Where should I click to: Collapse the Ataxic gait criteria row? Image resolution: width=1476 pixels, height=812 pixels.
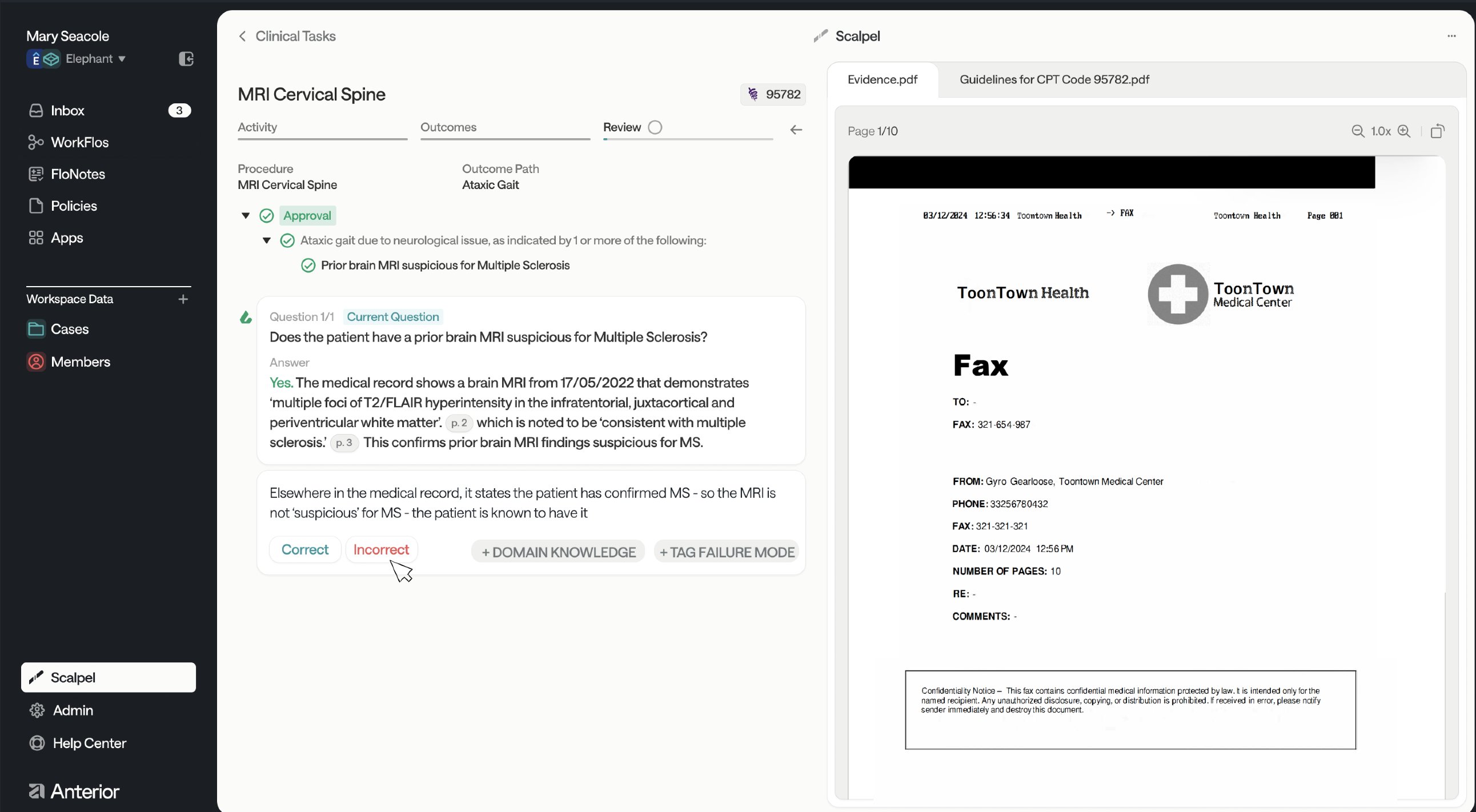[x=266, y=240]
